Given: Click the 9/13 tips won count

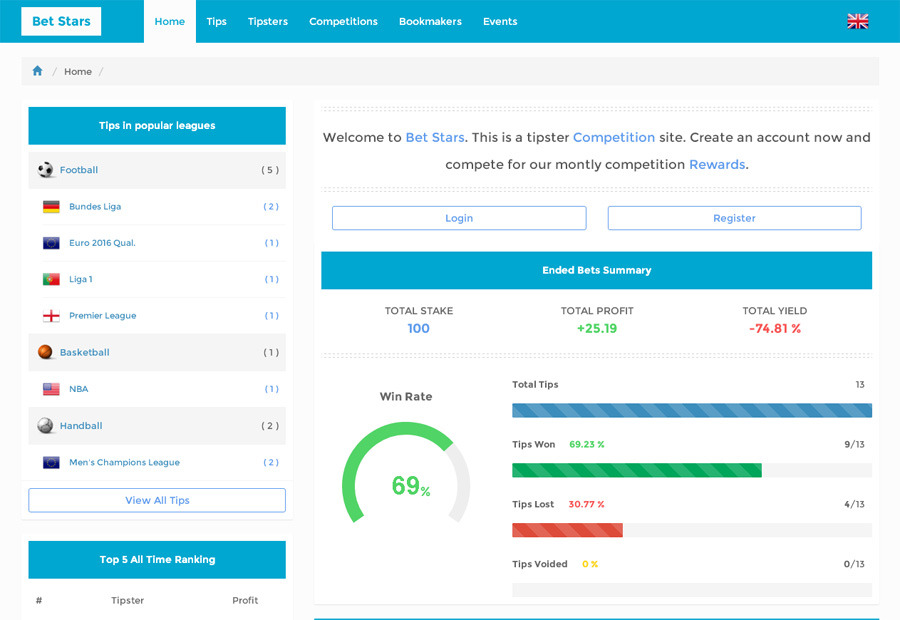Looking at the screenshot, I should point(854,444).
